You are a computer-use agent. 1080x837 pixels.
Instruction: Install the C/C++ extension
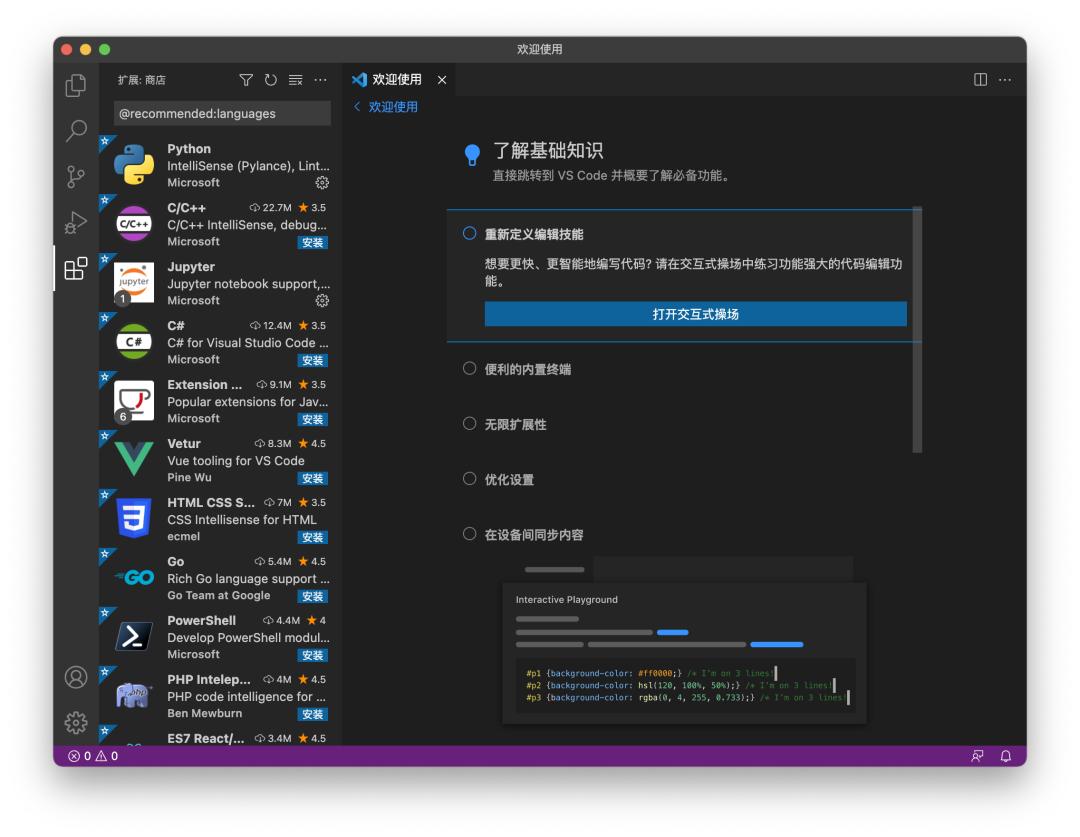[313, 242]
